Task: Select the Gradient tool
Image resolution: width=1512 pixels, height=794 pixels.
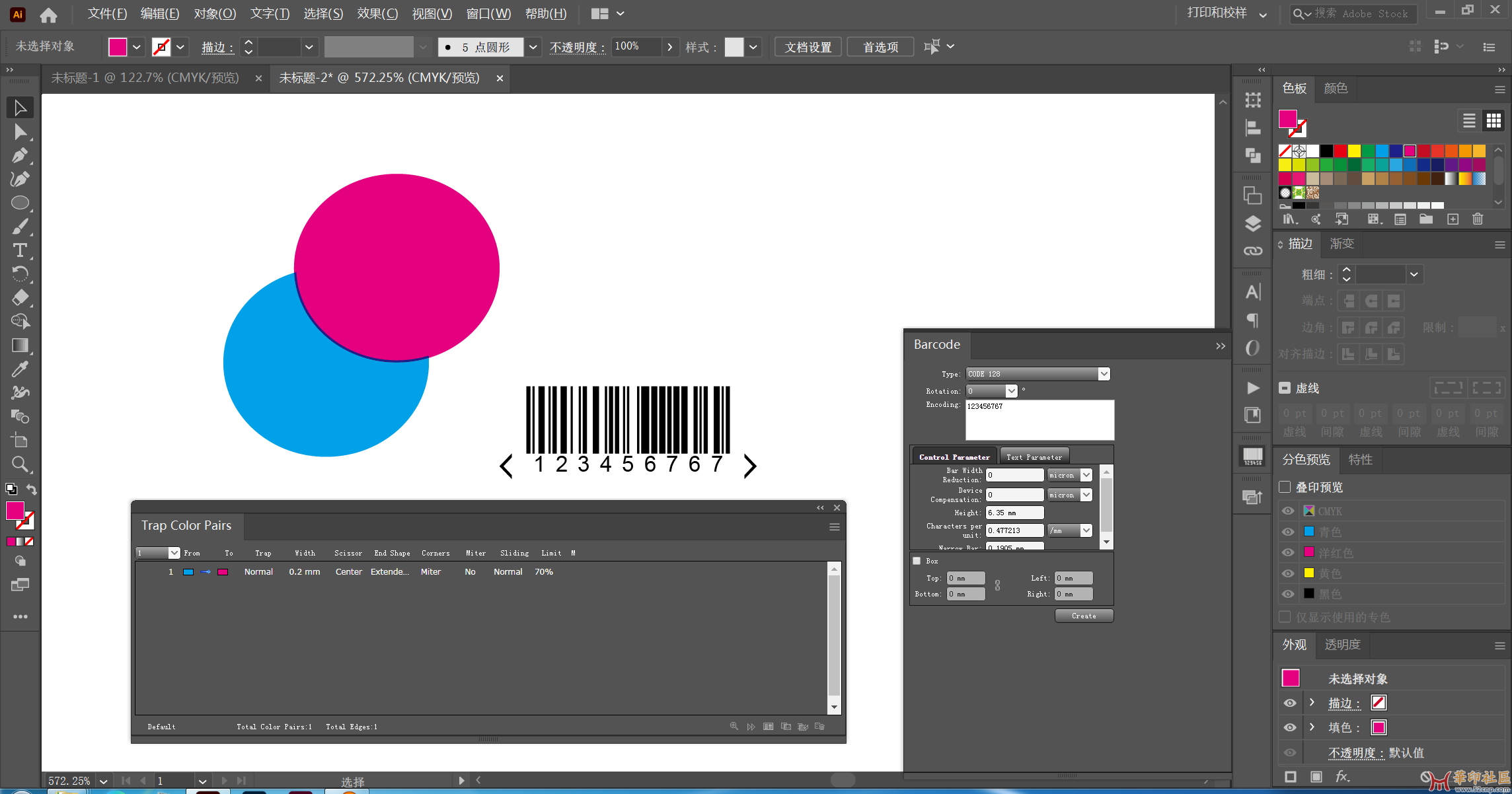Action: coord(20,345)
